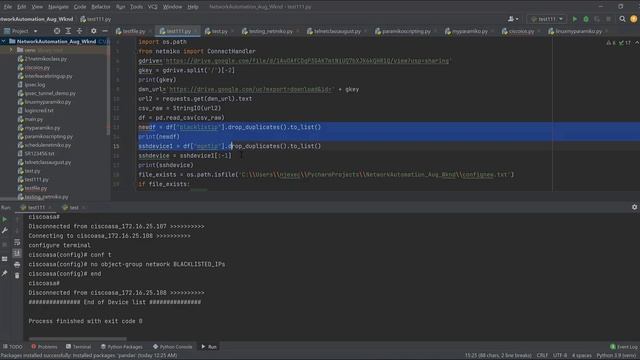Screen dimensions: 640x360
Task: Select ipsec_tunnel_demo.py in project tree
Action: 49,93
